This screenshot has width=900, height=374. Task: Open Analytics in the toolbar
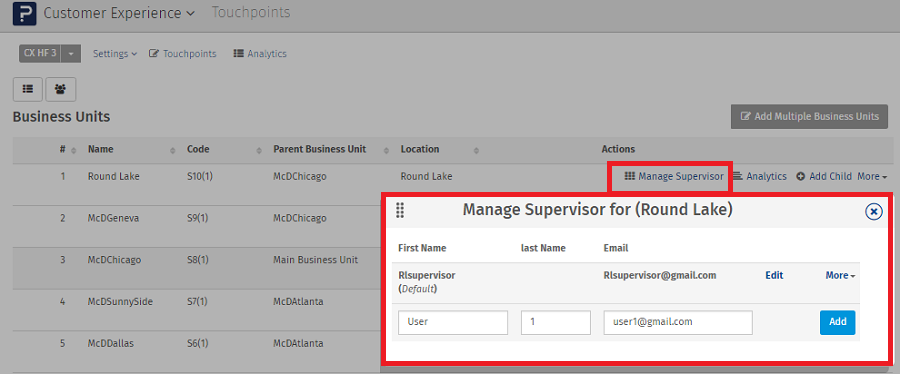click(260, 53)
